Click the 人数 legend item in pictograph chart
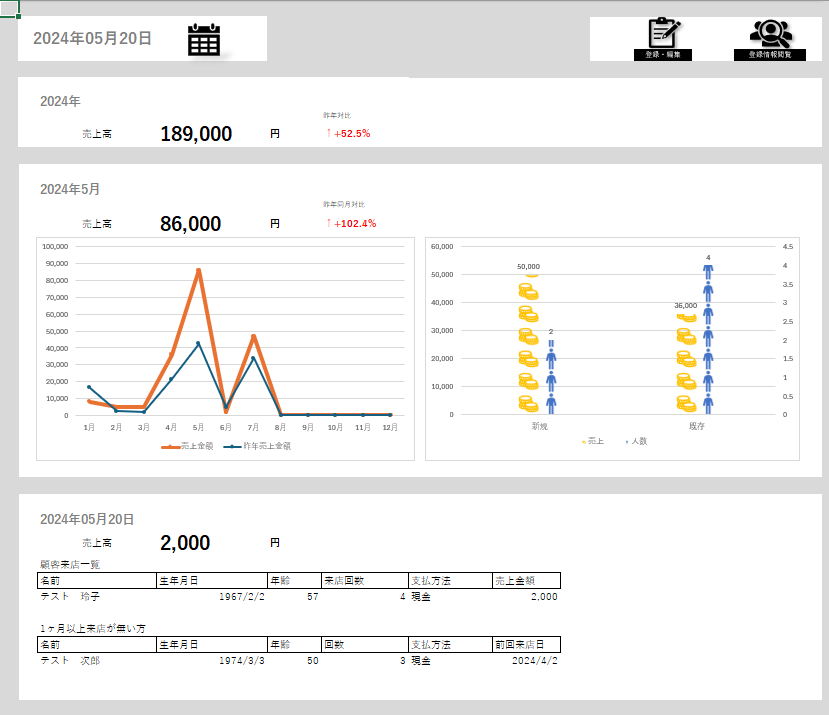Image resolution: width=829 pixels, height=715 pixels. (x=637, y=441)
